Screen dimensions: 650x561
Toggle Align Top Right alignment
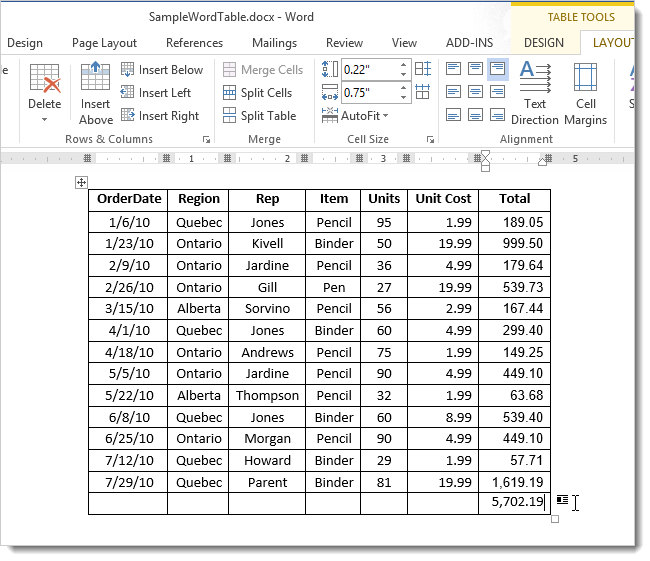[497, 69]
